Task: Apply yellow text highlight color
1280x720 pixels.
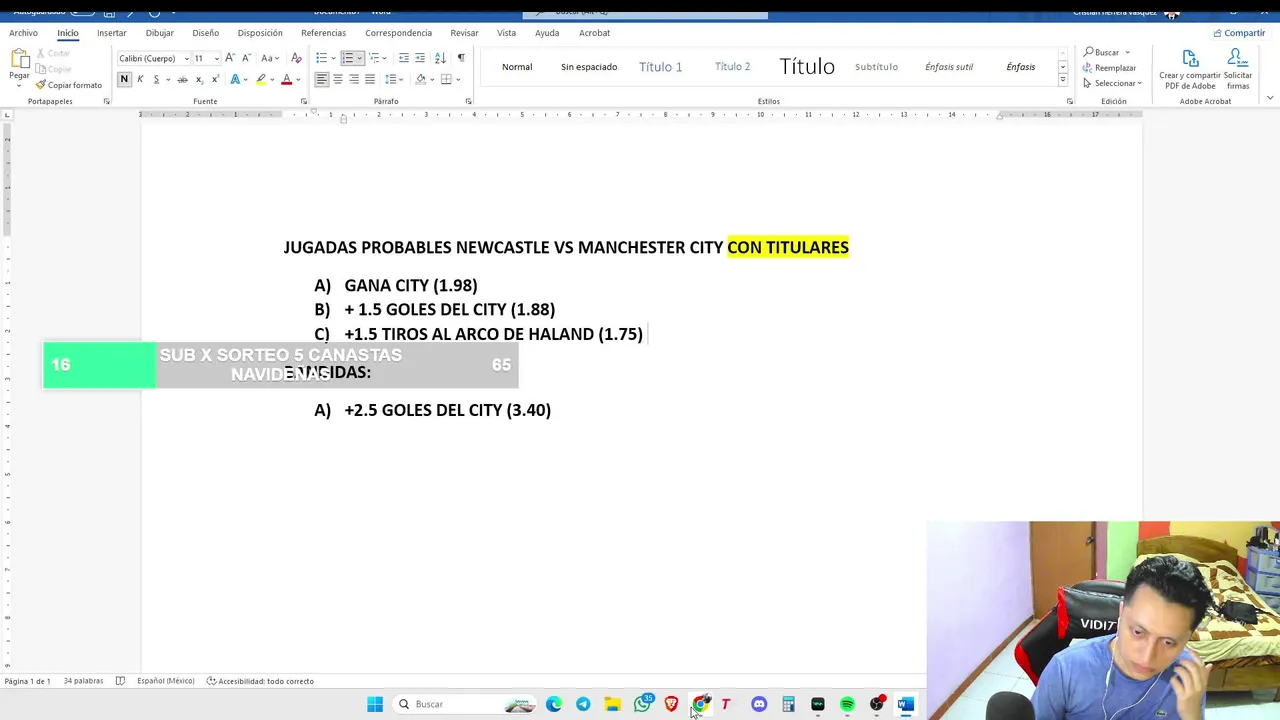Action: click(x=261, y=79)
